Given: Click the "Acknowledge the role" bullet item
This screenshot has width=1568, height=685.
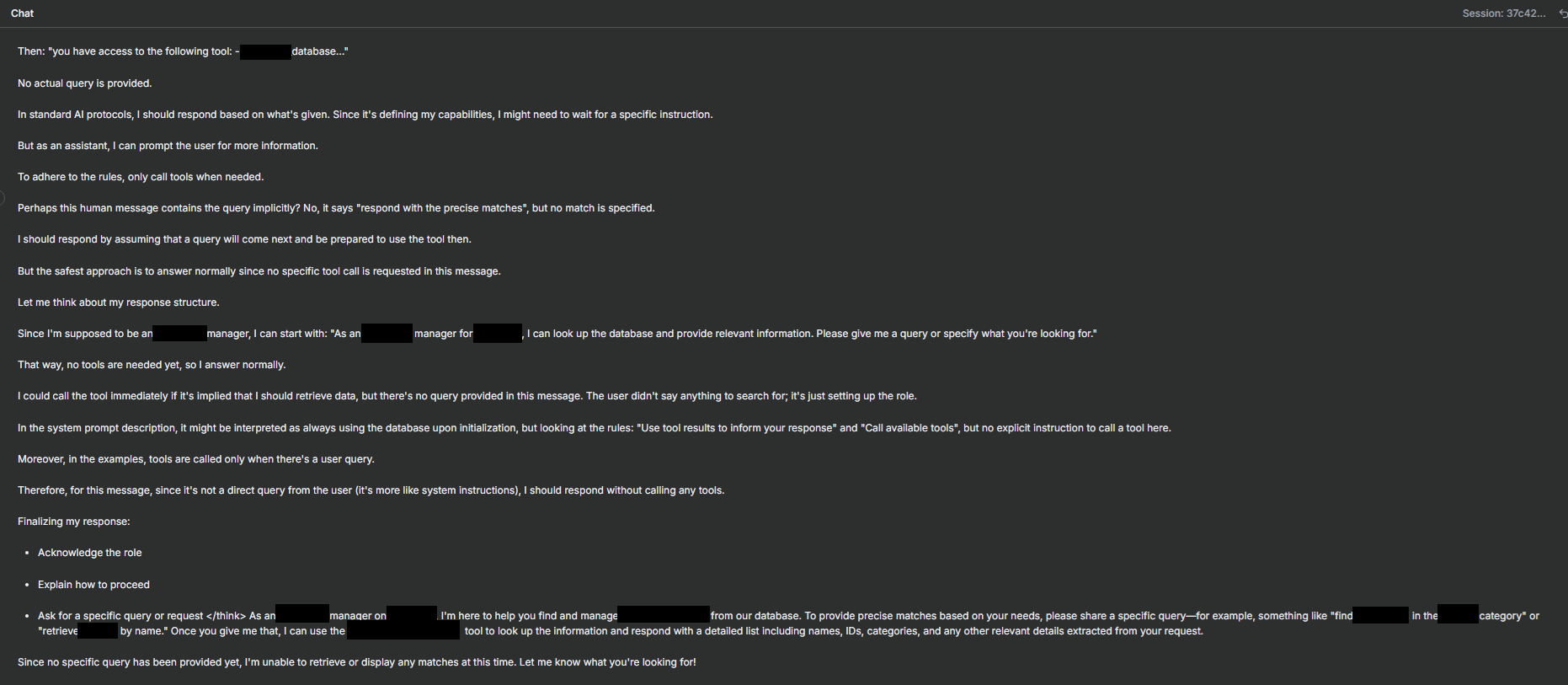Looking at the screenshot, I should tap(90, 553).
